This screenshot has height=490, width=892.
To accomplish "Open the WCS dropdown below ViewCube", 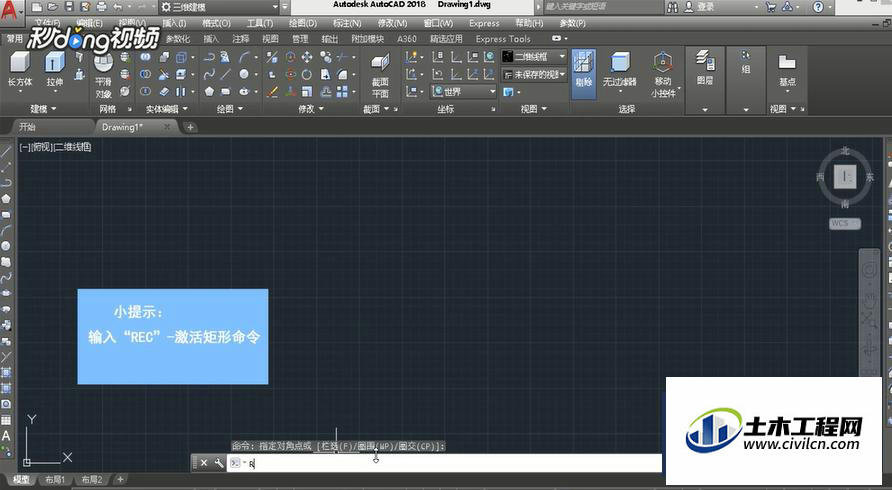I will pyautogui.click(x=845, y=224).
